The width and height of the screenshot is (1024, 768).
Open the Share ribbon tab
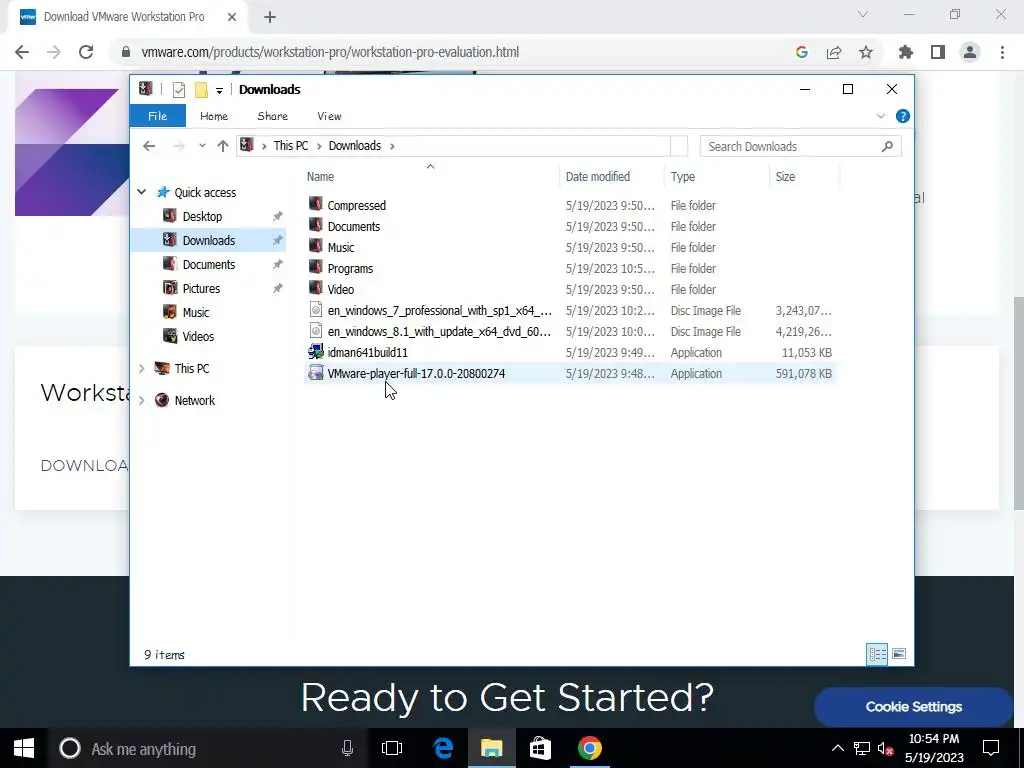click(x=272, y=116)
